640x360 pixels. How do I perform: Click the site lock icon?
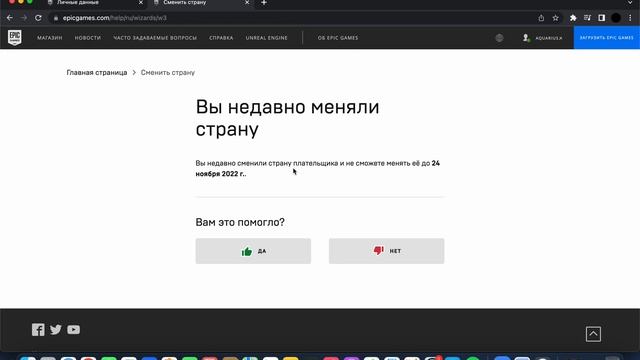56,18
